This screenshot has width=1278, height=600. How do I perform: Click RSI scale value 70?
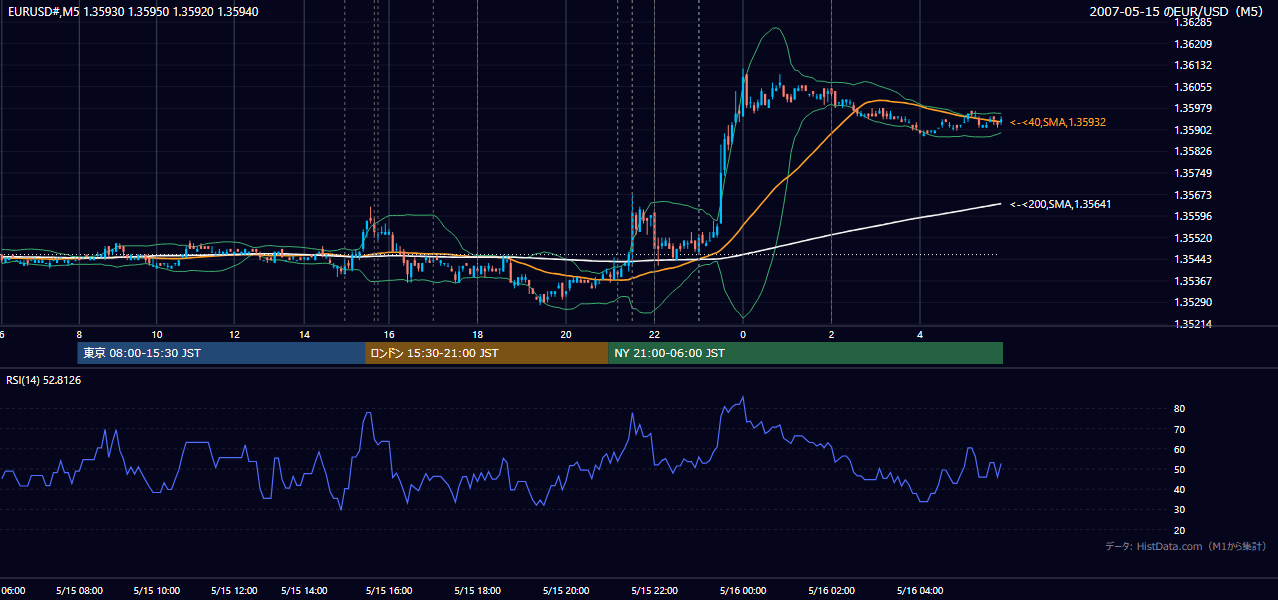1179,429
